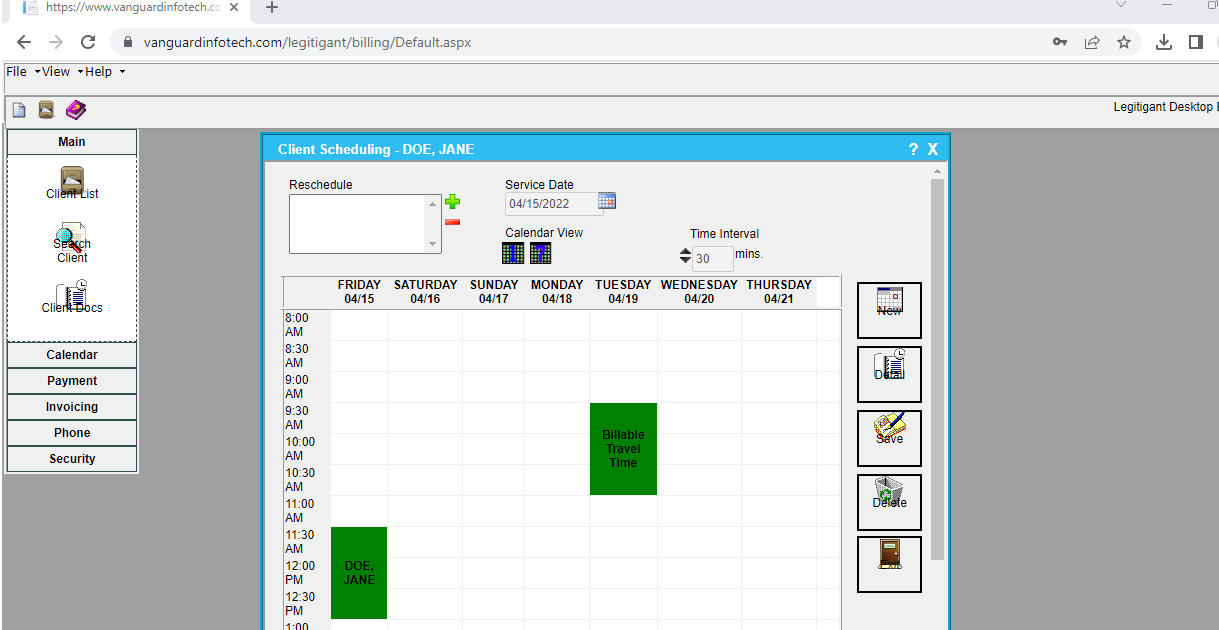Reload the browser page

point(88,42)
